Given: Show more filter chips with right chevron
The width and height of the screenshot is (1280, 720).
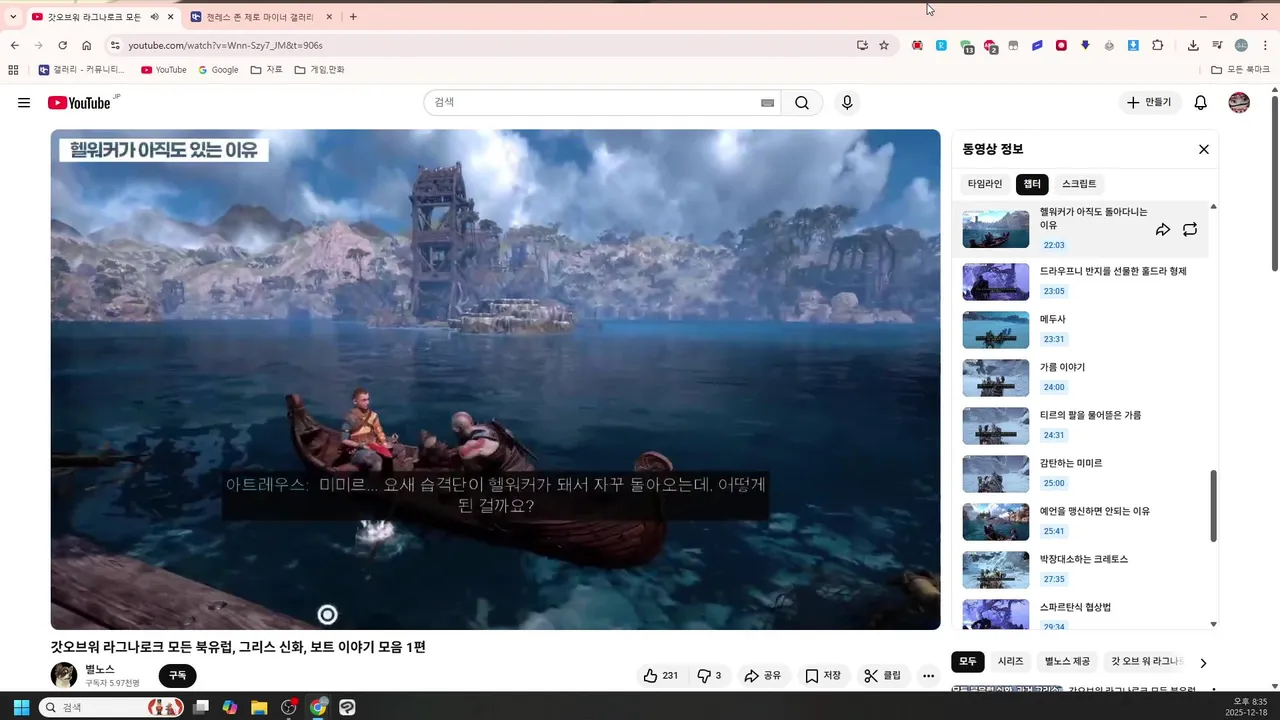Looking at the screenshot, I should pyautogui.click(x=1203, y=662).
